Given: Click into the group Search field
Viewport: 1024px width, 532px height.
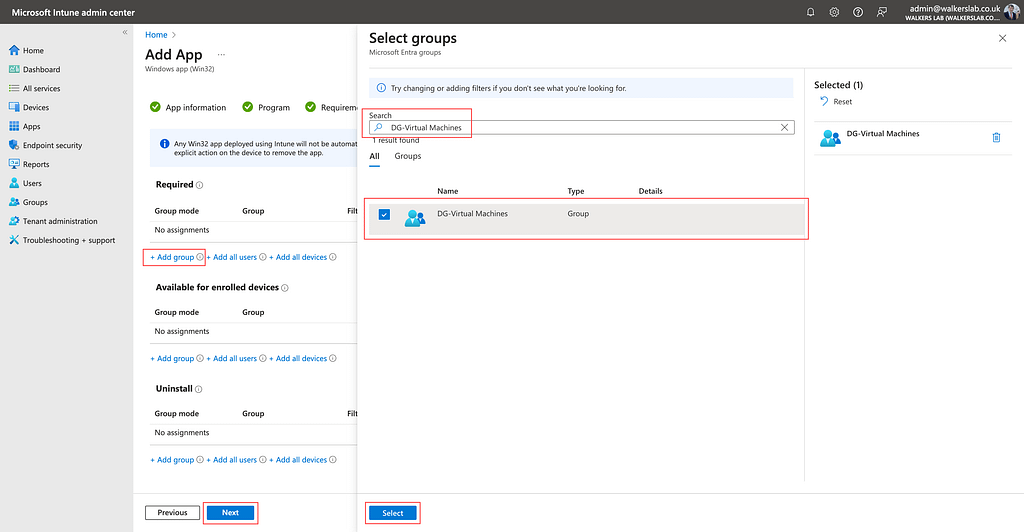Looking at the screenshot, I should tap(580, 128).
